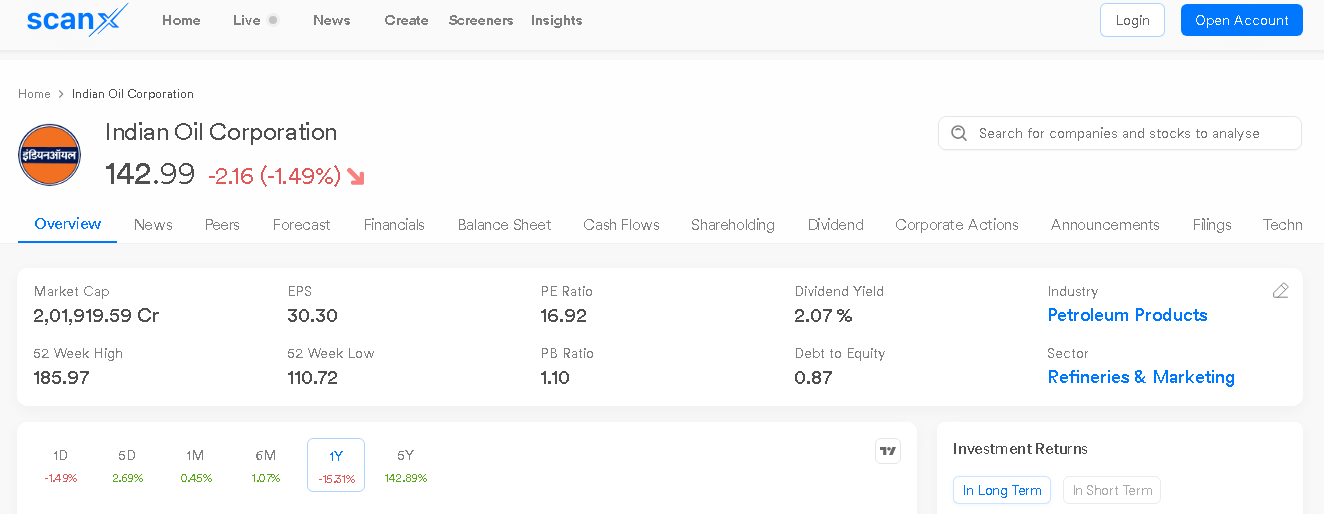This screenshot has height=514, width=1324.
Task: Click the 52 Week High value 185.97
Action: (61, 378)
